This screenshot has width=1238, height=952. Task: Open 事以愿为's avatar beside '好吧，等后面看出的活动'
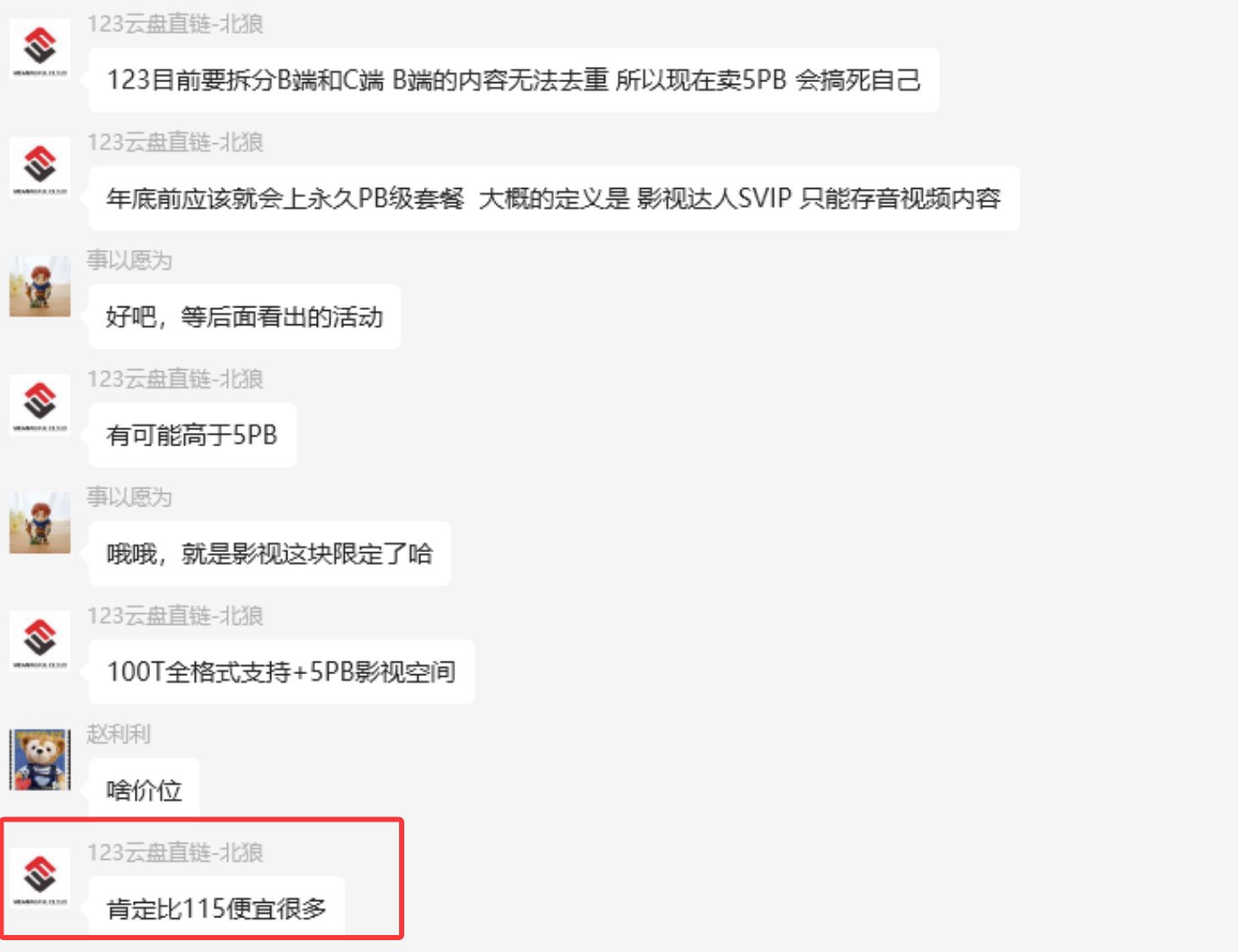(40, 286)
